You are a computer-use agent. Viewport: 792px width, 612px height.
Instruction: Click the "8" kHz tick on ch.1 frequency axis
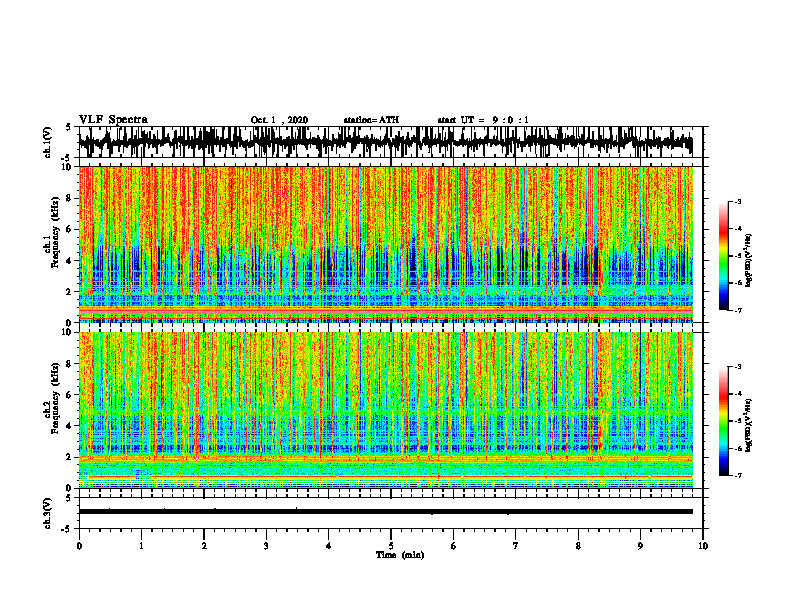(x=70, y=198)
